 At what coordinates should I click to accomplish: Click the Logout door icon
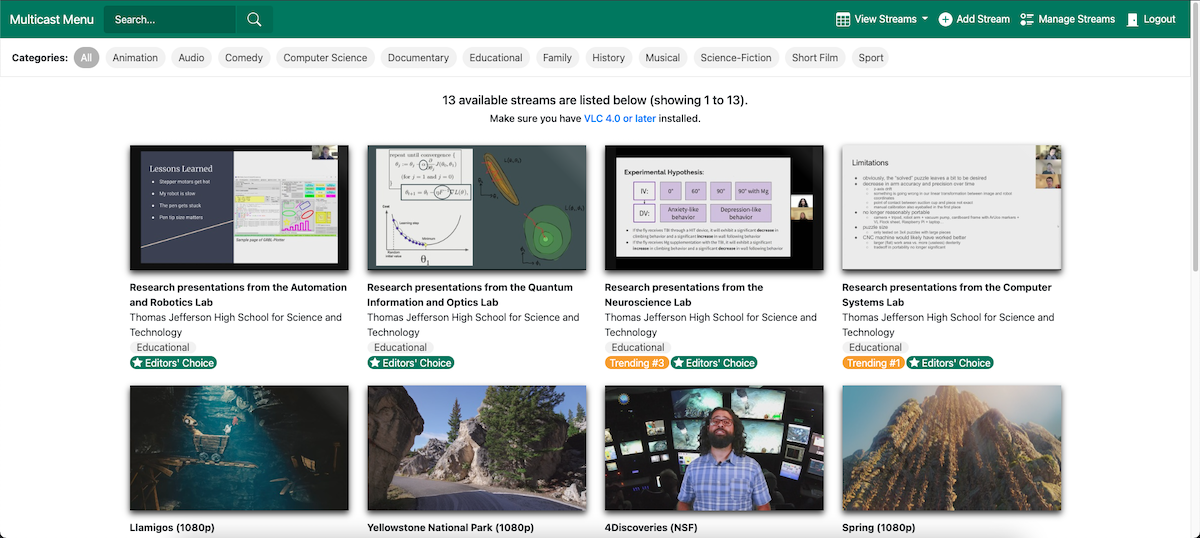1132,19
